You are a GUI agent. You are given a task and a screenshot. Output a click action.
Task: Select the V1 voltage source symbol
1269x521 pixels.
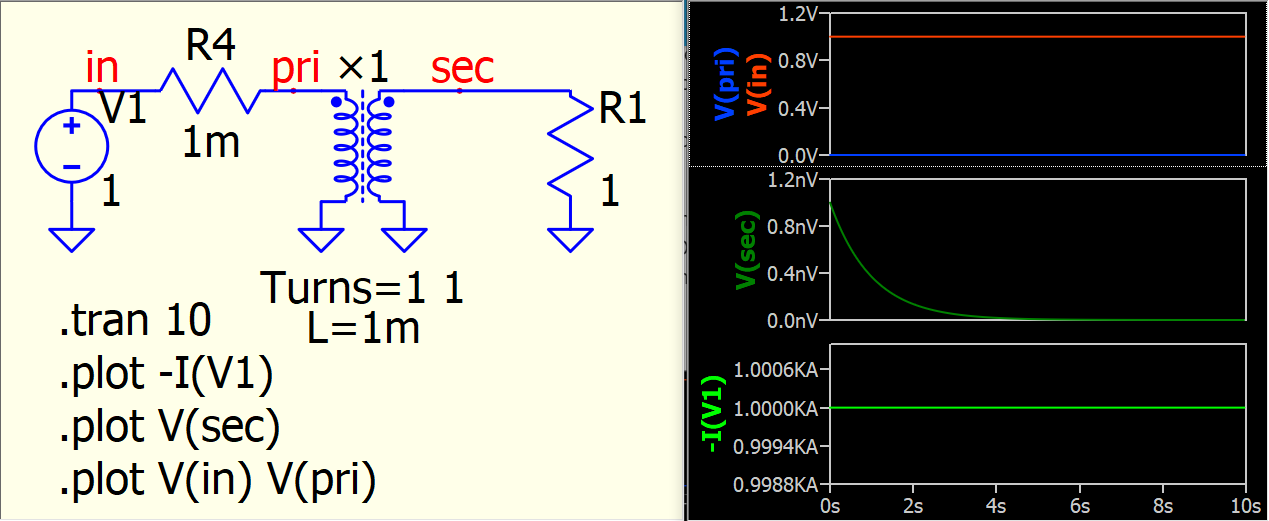tap(72, 148)
